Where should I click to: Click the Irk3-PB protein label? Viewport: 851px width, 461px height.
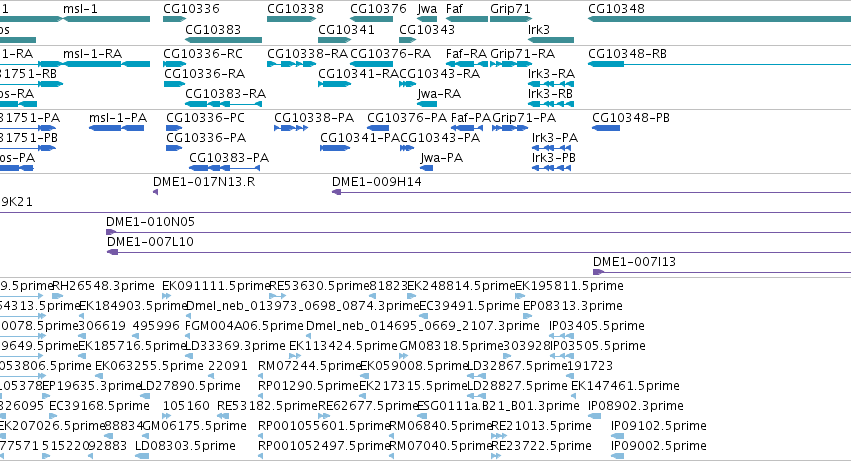point(554,158)
